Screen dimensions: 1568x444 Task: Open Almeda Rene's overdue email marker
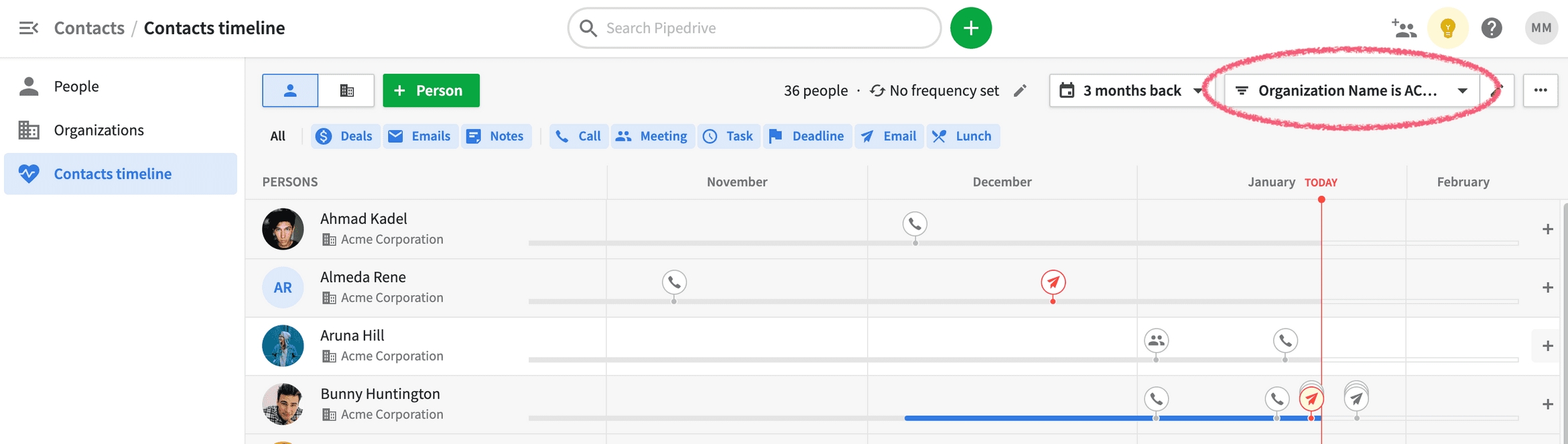(1053, 282)
